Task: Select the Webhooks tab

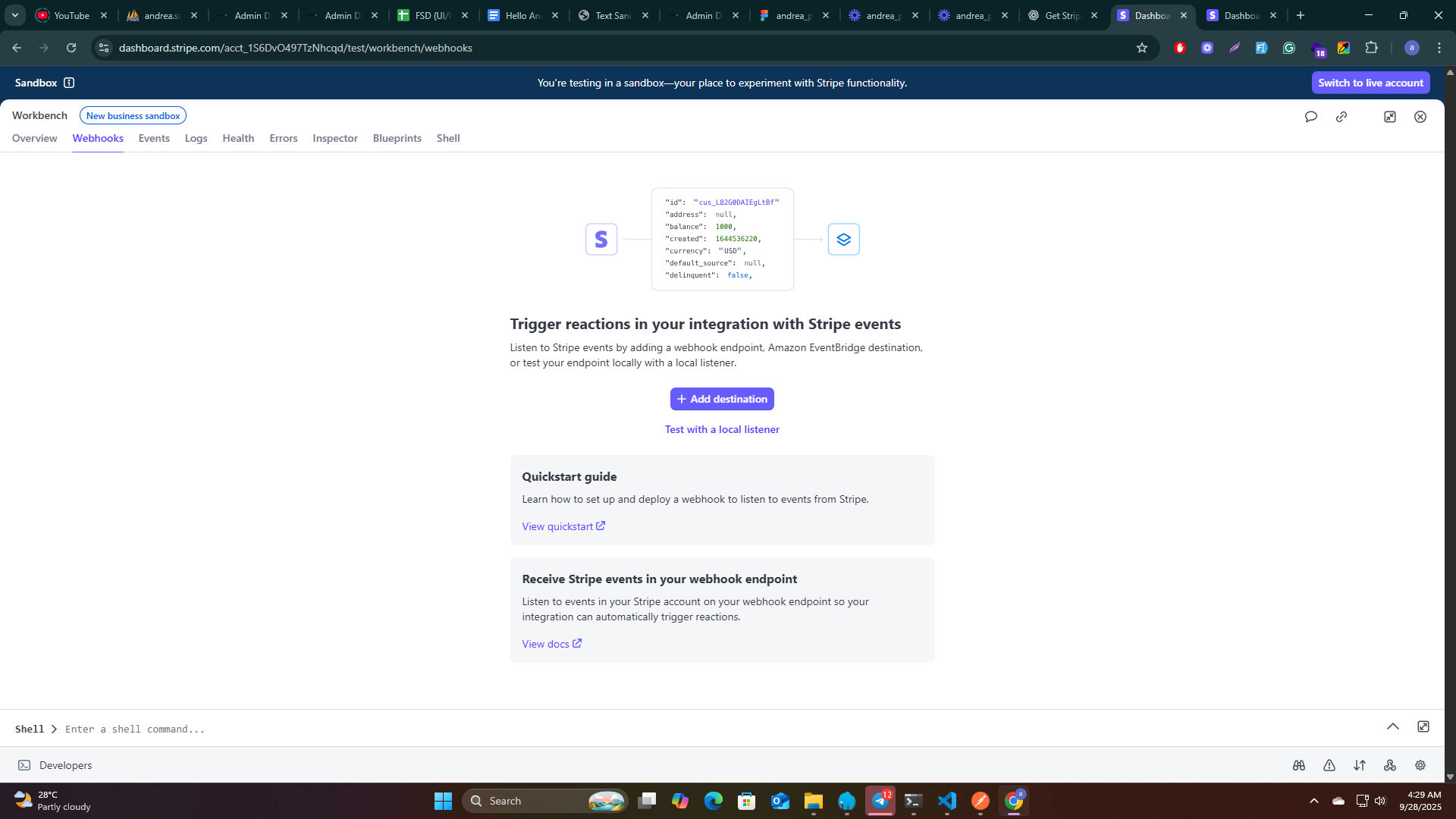Action: 98,139
